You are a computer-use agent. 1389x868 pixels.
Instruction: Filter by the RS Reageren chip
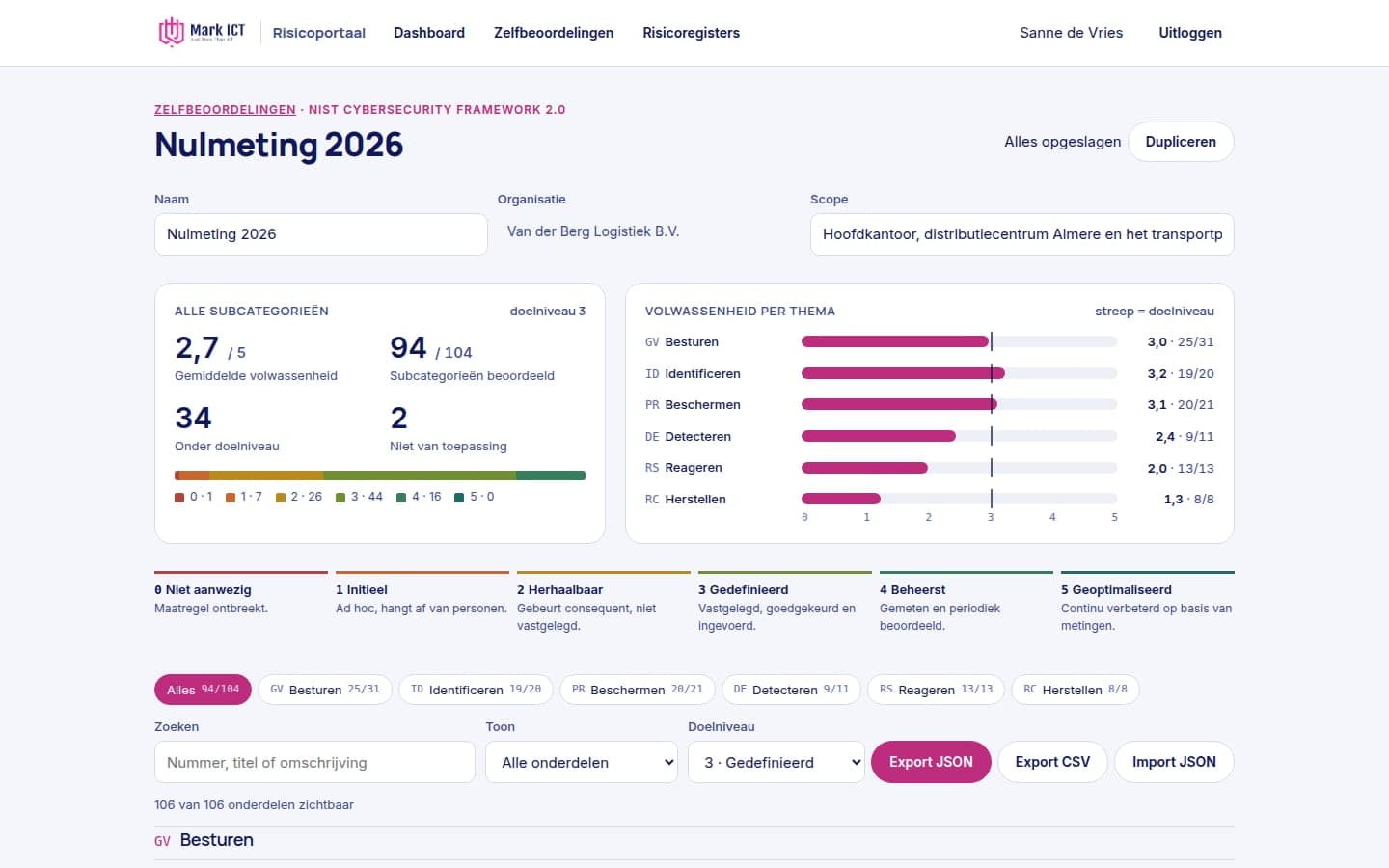point(936,690)
